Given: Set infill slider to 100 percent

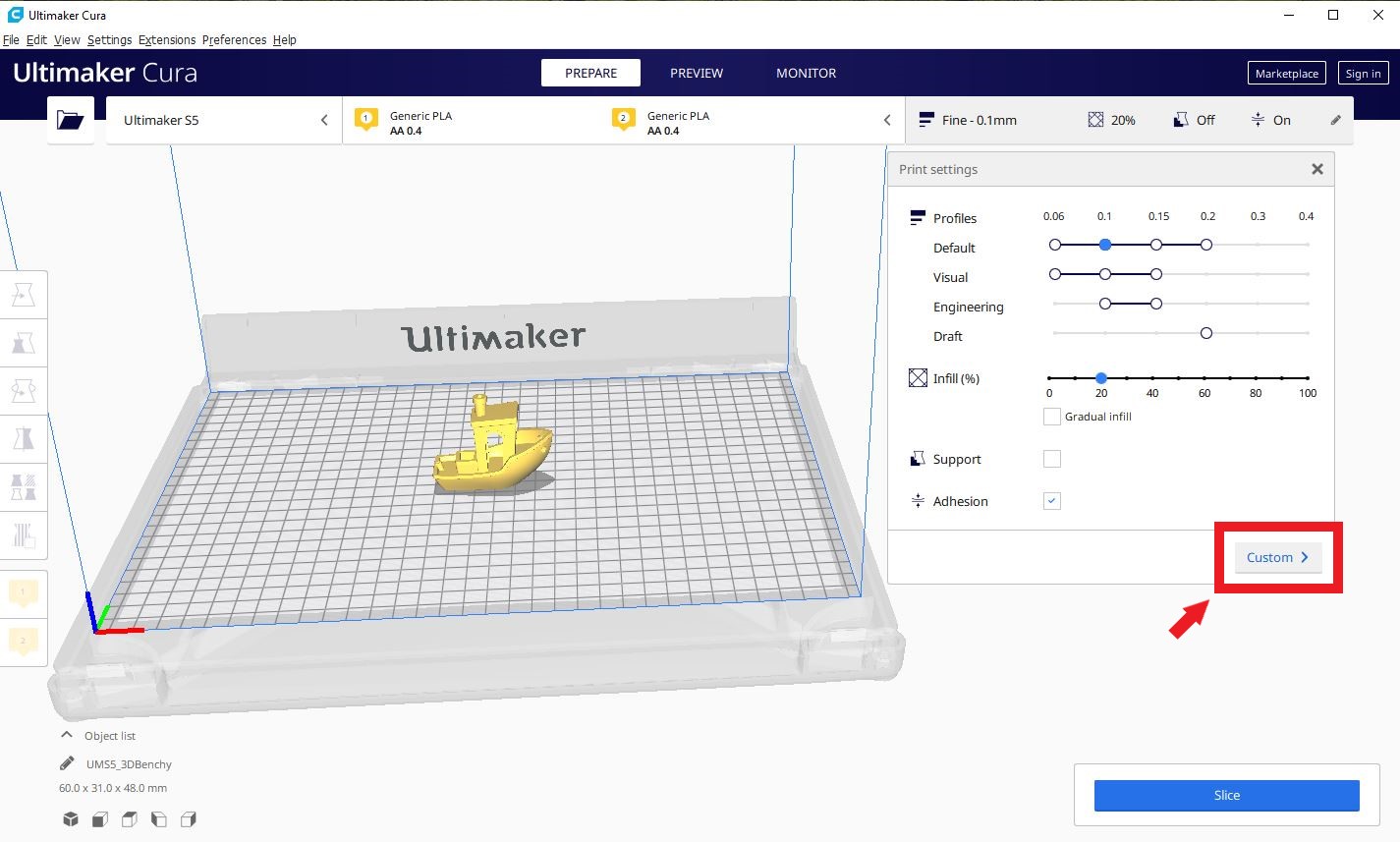Looking at the screenshot, I should 1308,377.
